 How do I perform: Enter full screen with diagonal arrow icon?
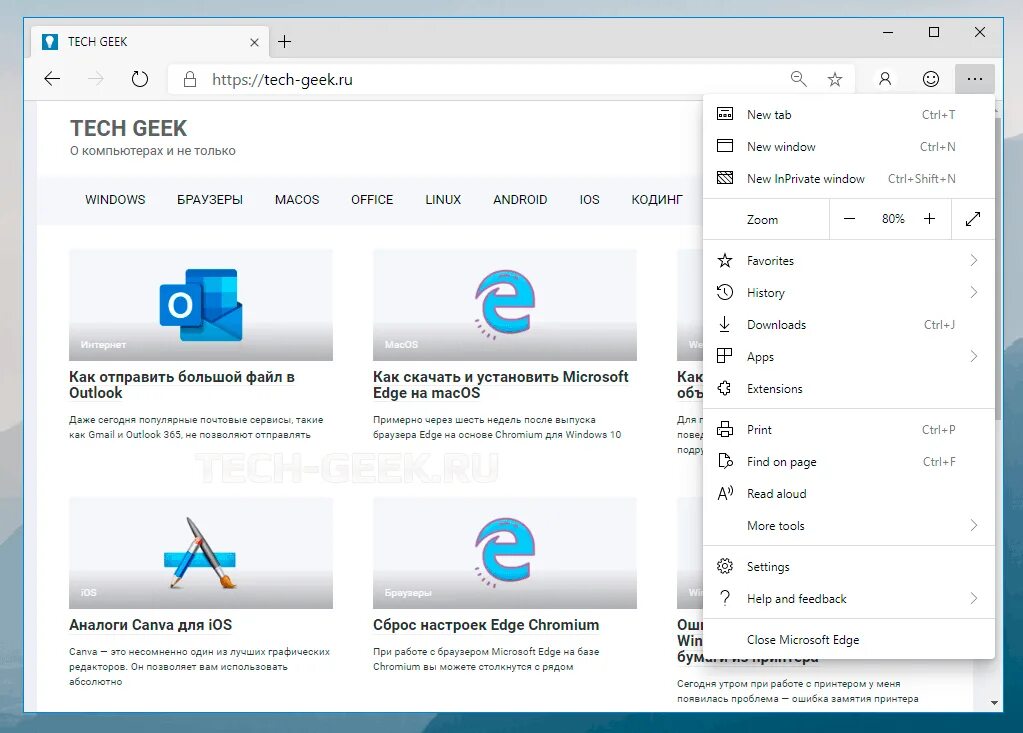[x=973, y=219]
